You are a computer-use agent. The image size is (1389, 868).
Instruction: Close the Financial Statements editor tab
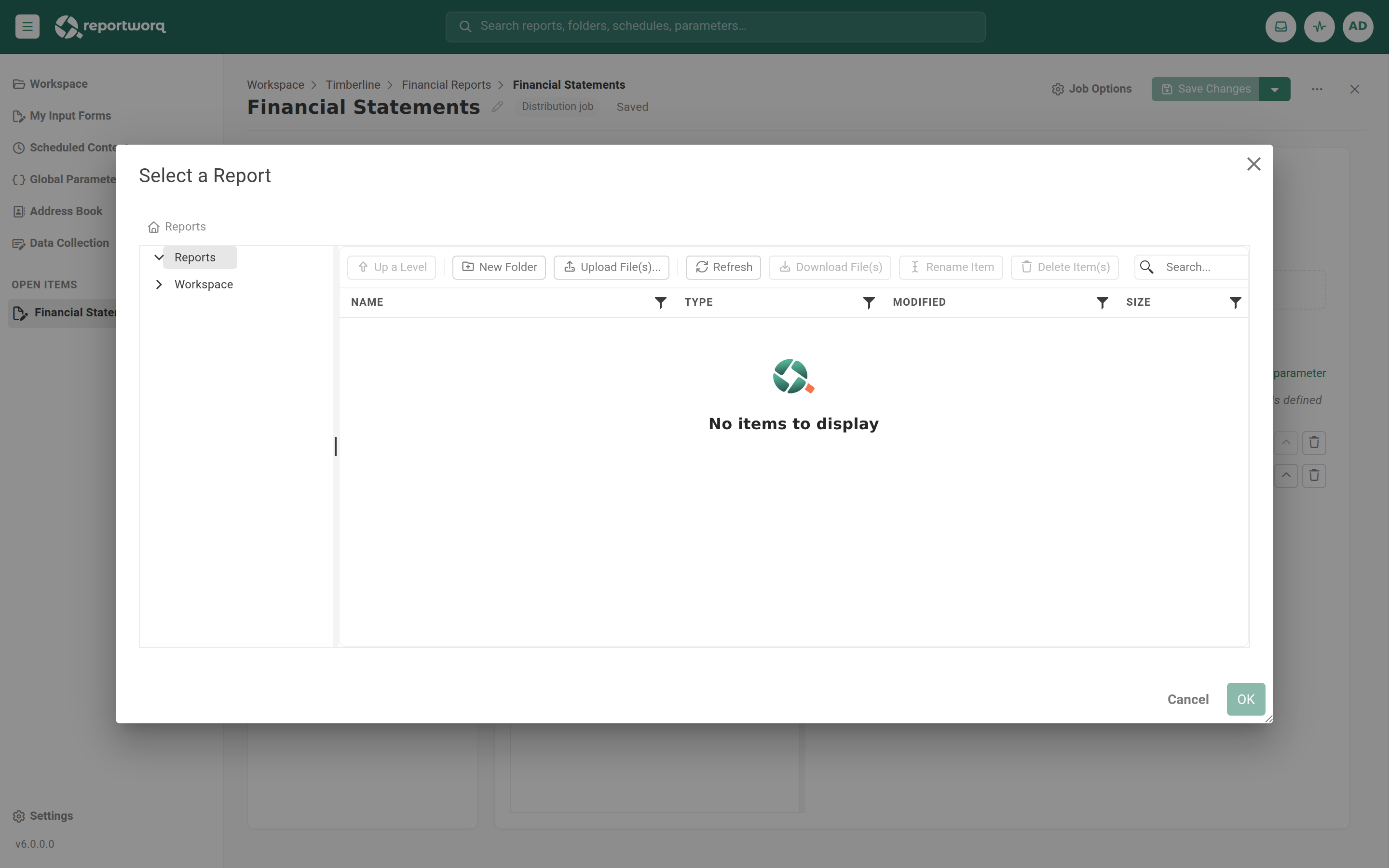point(1355,89)
